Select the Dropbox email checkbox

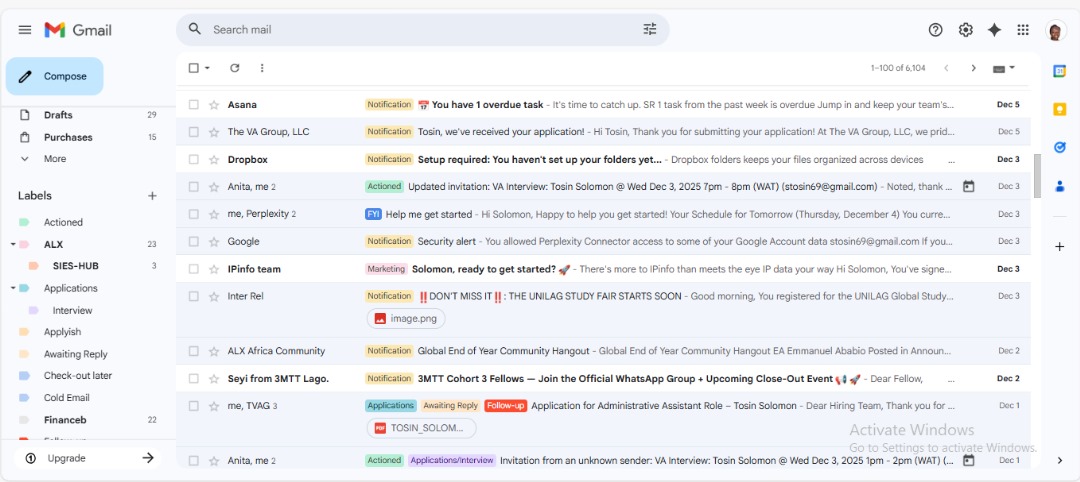click(x=194, y=159)
